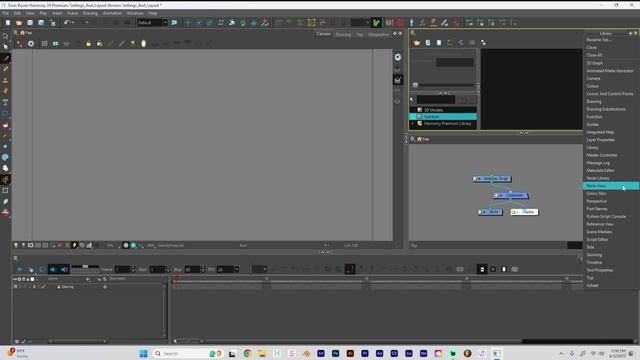This screenshot has width=640, height=360.
Task: Click the Open Scene folder icon
Action: (19, 23)
